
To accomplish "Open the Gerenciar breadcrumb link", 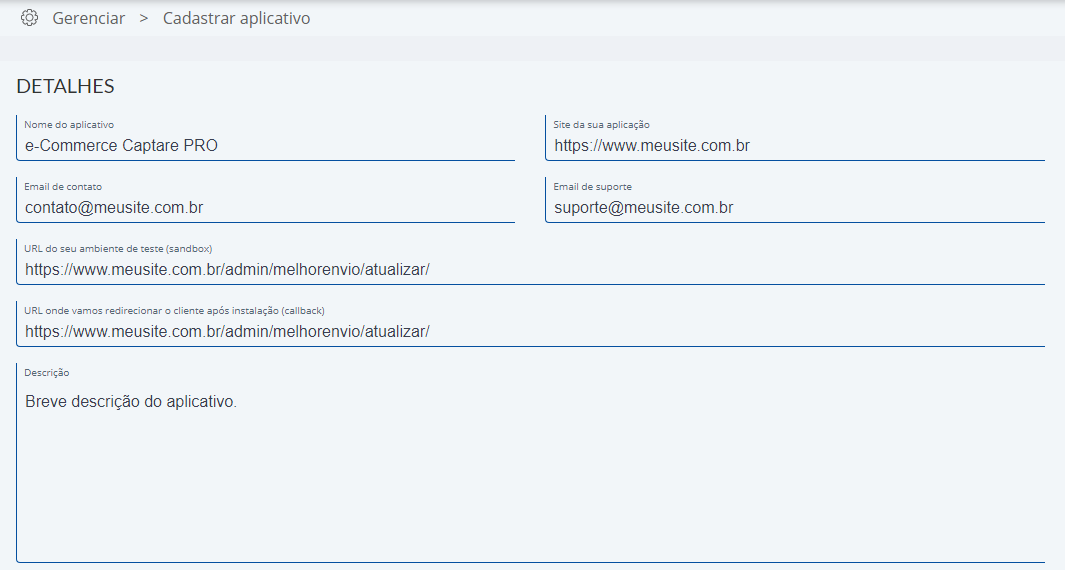I will coord(88,18).
